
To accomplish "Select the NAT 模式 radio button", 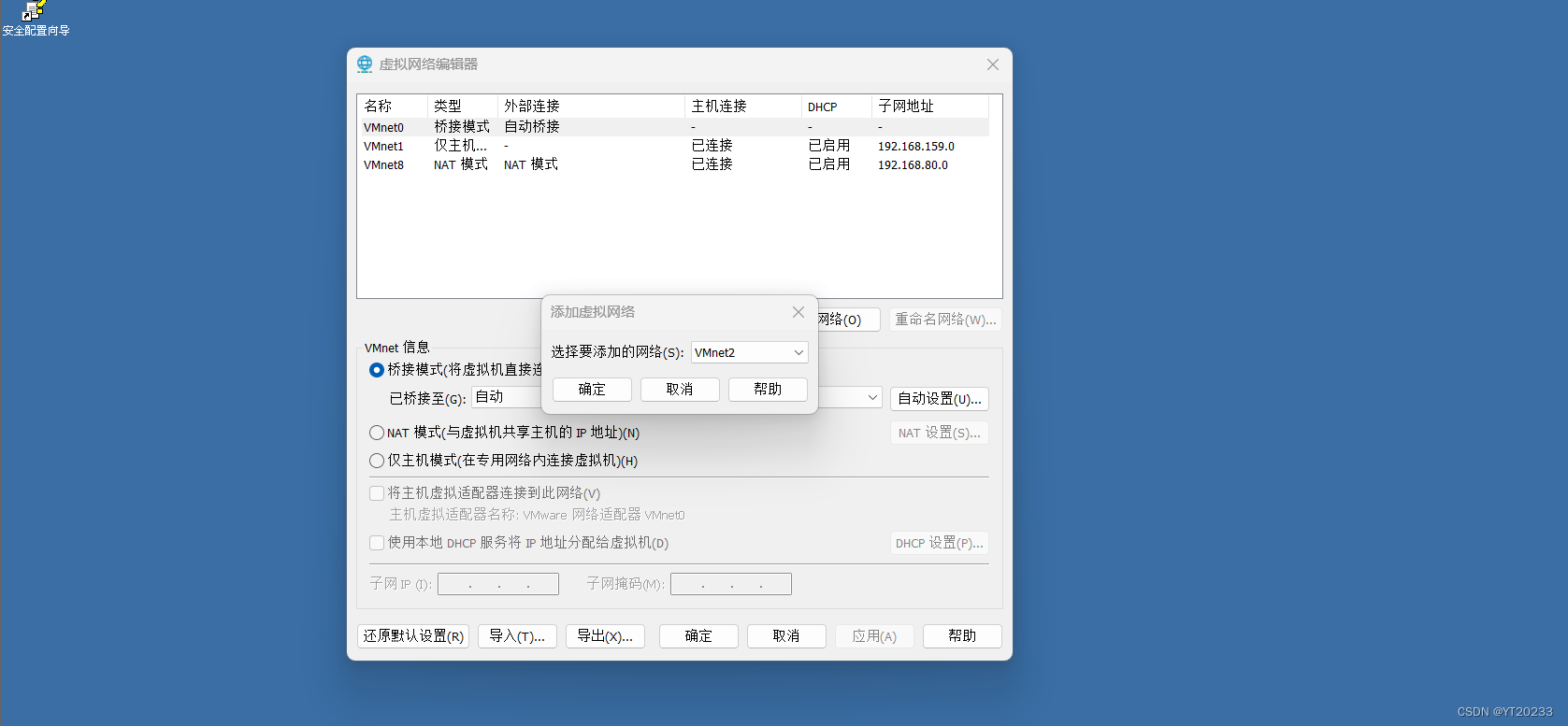I will (377, 433).
